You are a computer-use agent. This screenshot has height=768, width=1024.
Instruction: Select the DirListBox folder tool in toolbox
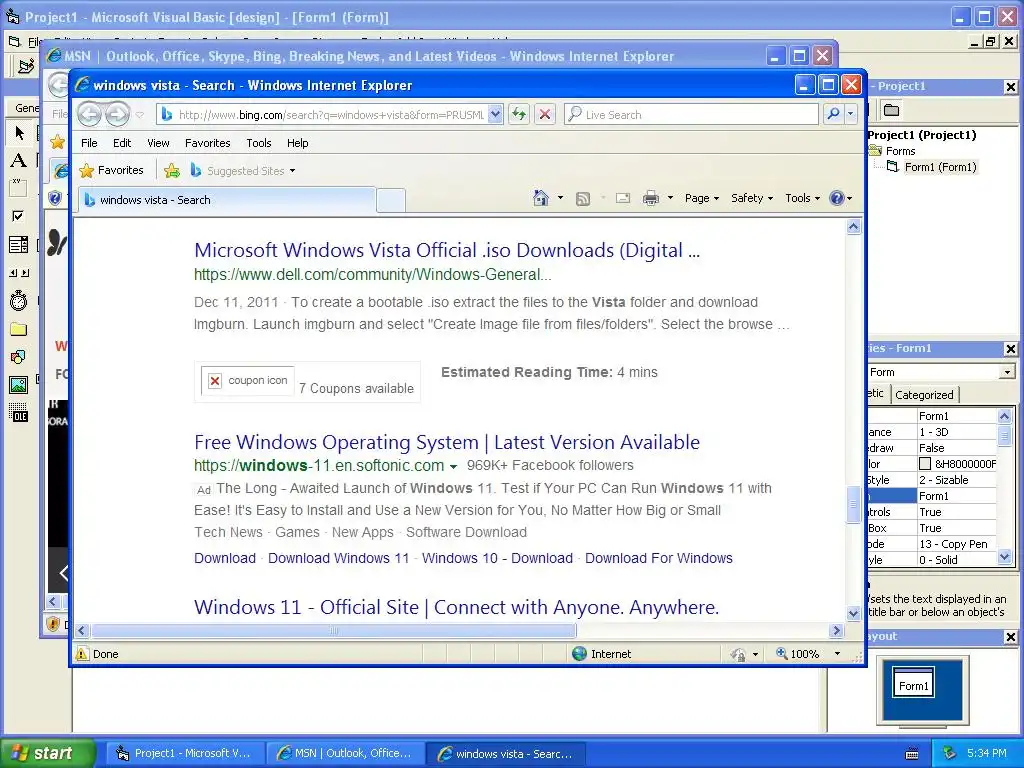coord(18,329)
